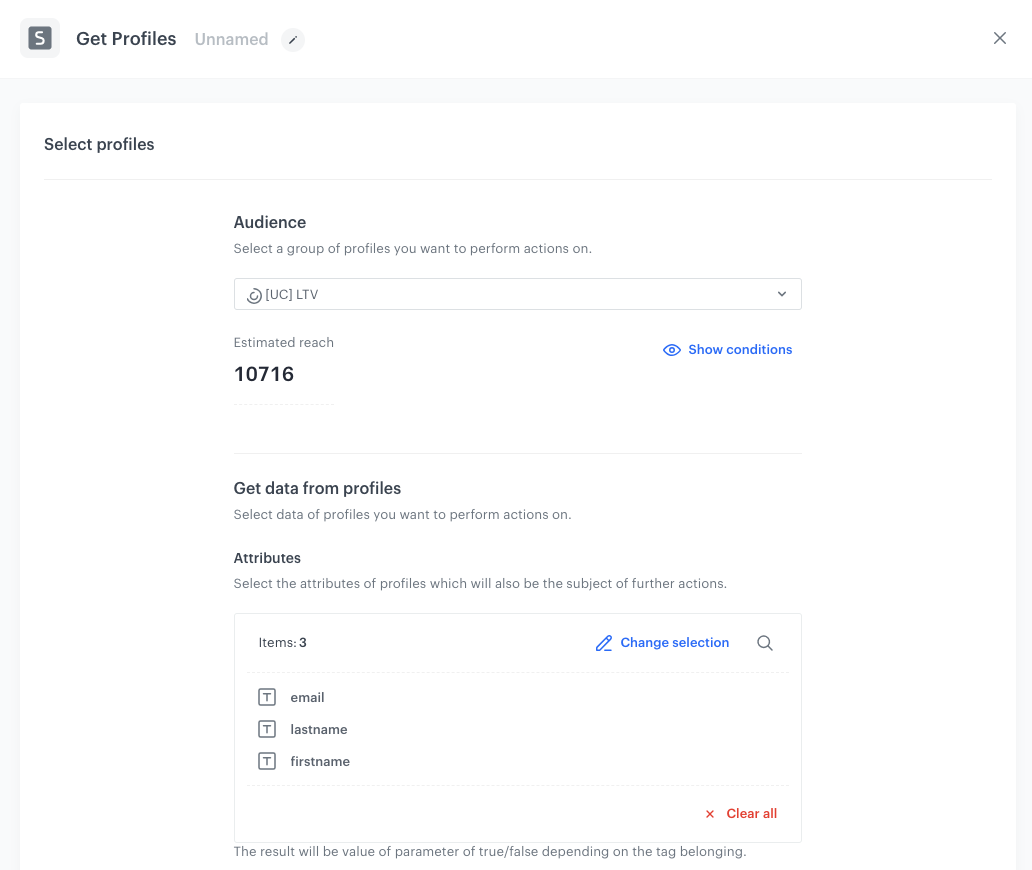This screenshot has height=870, width=1032.
Task: Click the text-type icon next to email
Action: (x=267, y=697)
